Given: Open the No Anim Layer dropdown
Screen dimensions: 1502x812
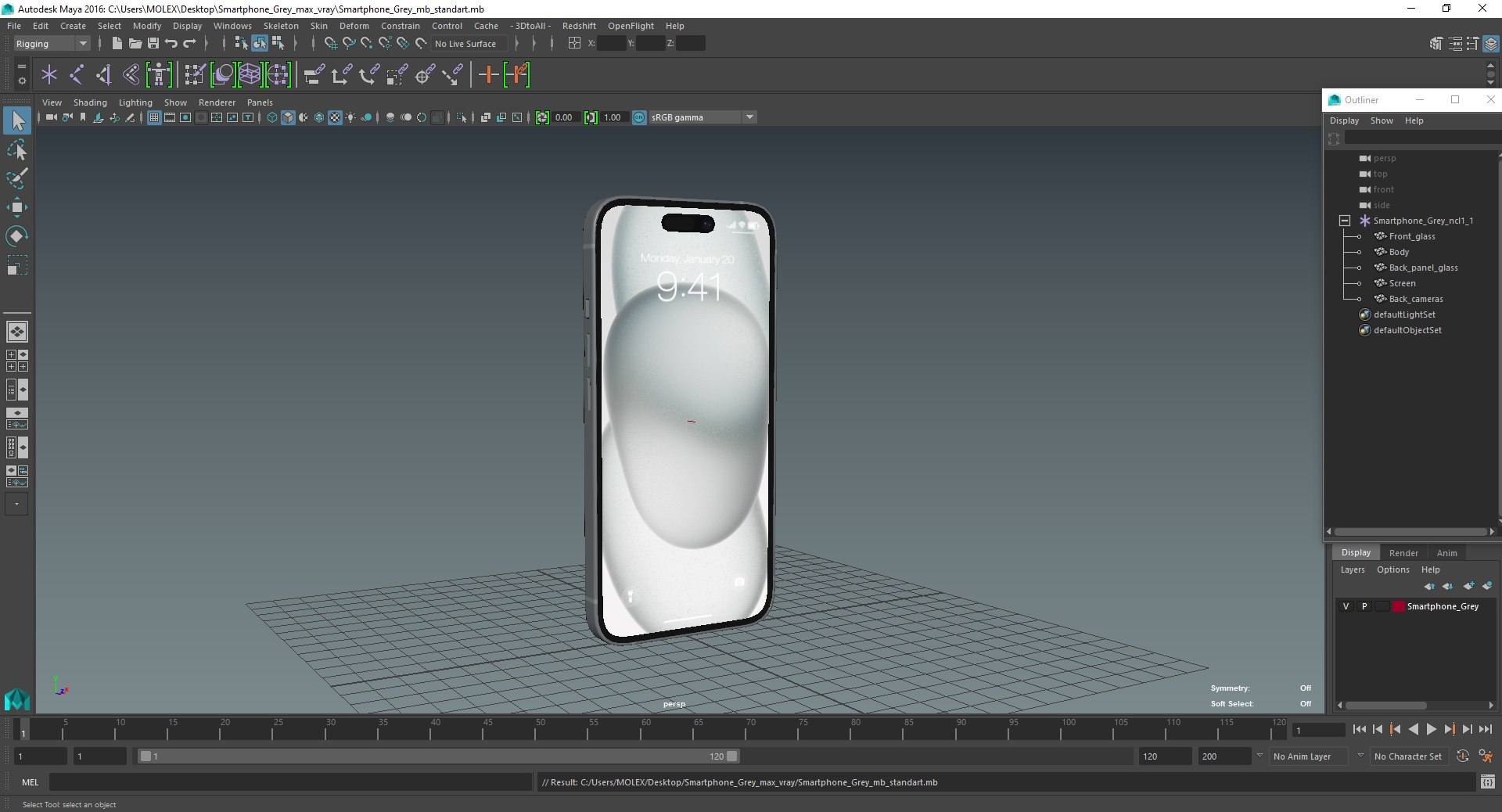Looking at the screenshot, I should (x=1310, y=756).
